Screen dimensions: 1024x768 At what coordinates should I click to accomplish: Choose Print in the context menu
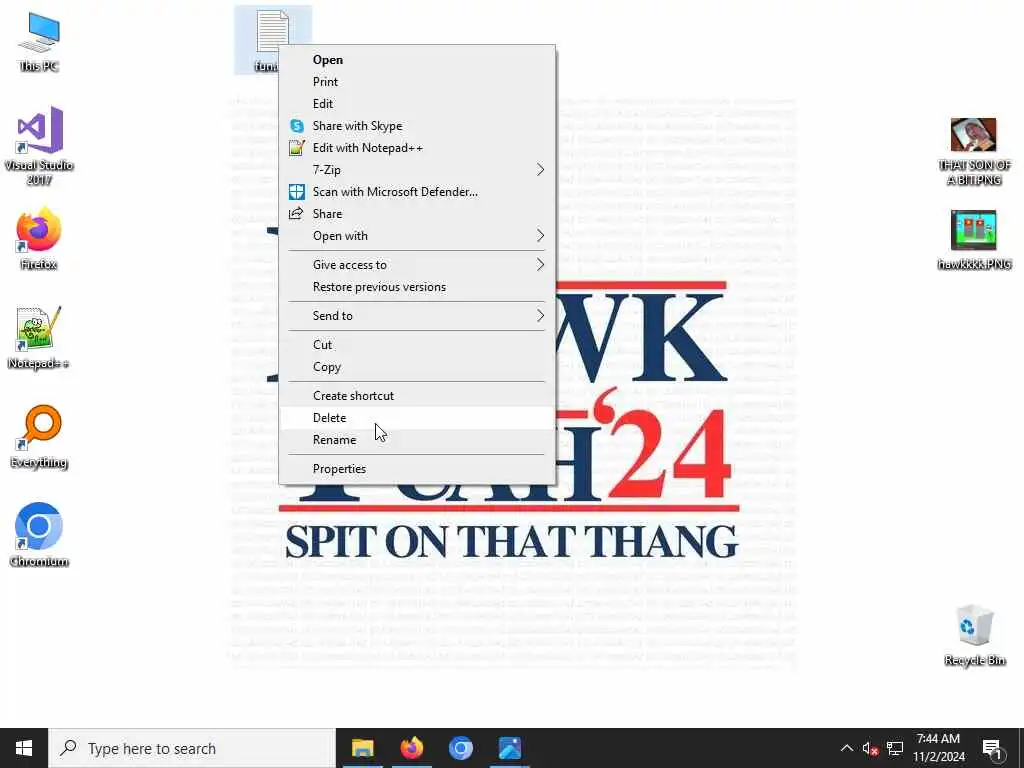click(417, 82)
